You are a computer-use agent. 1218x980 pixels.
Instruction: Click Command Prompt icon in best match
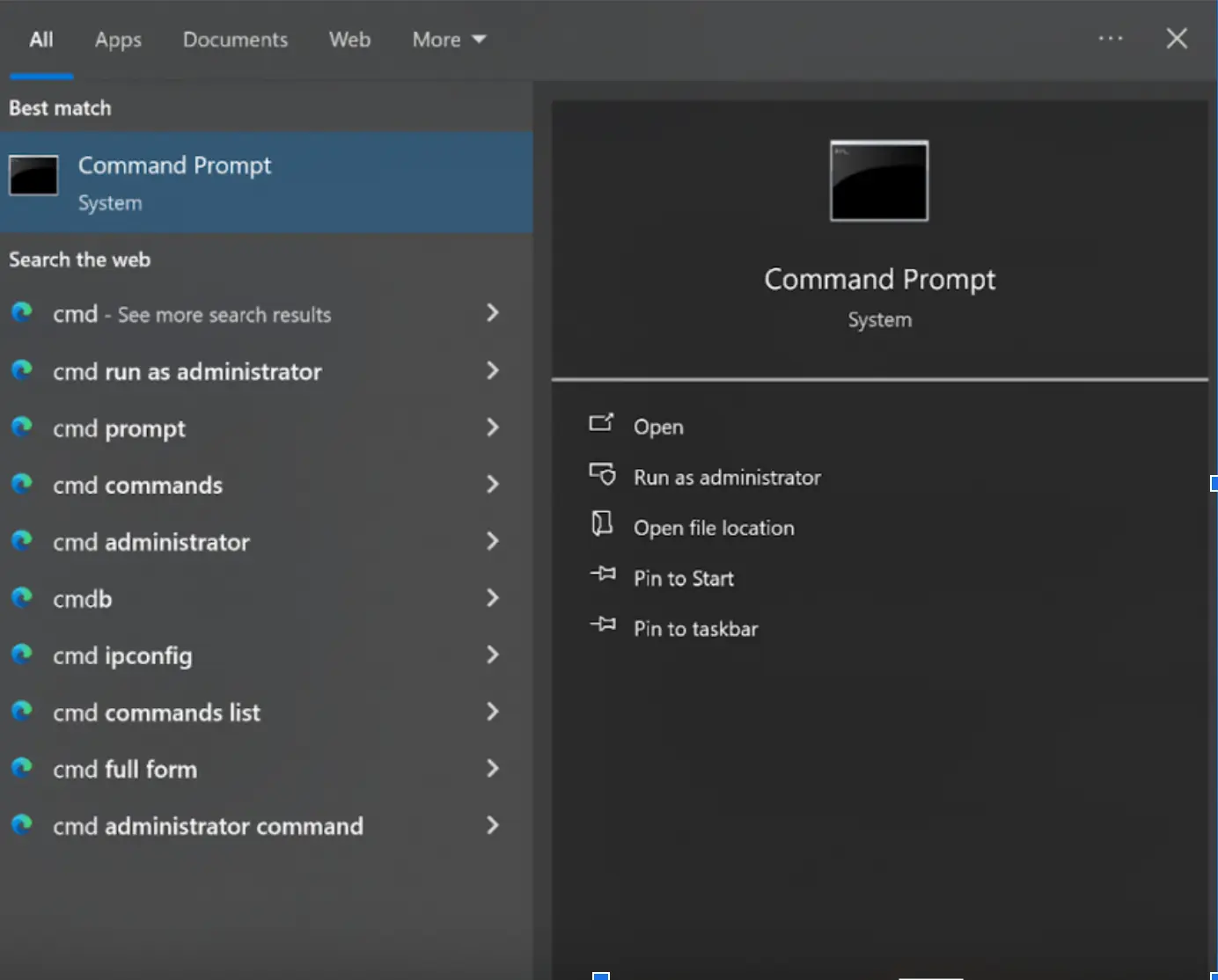pos(33,175)
